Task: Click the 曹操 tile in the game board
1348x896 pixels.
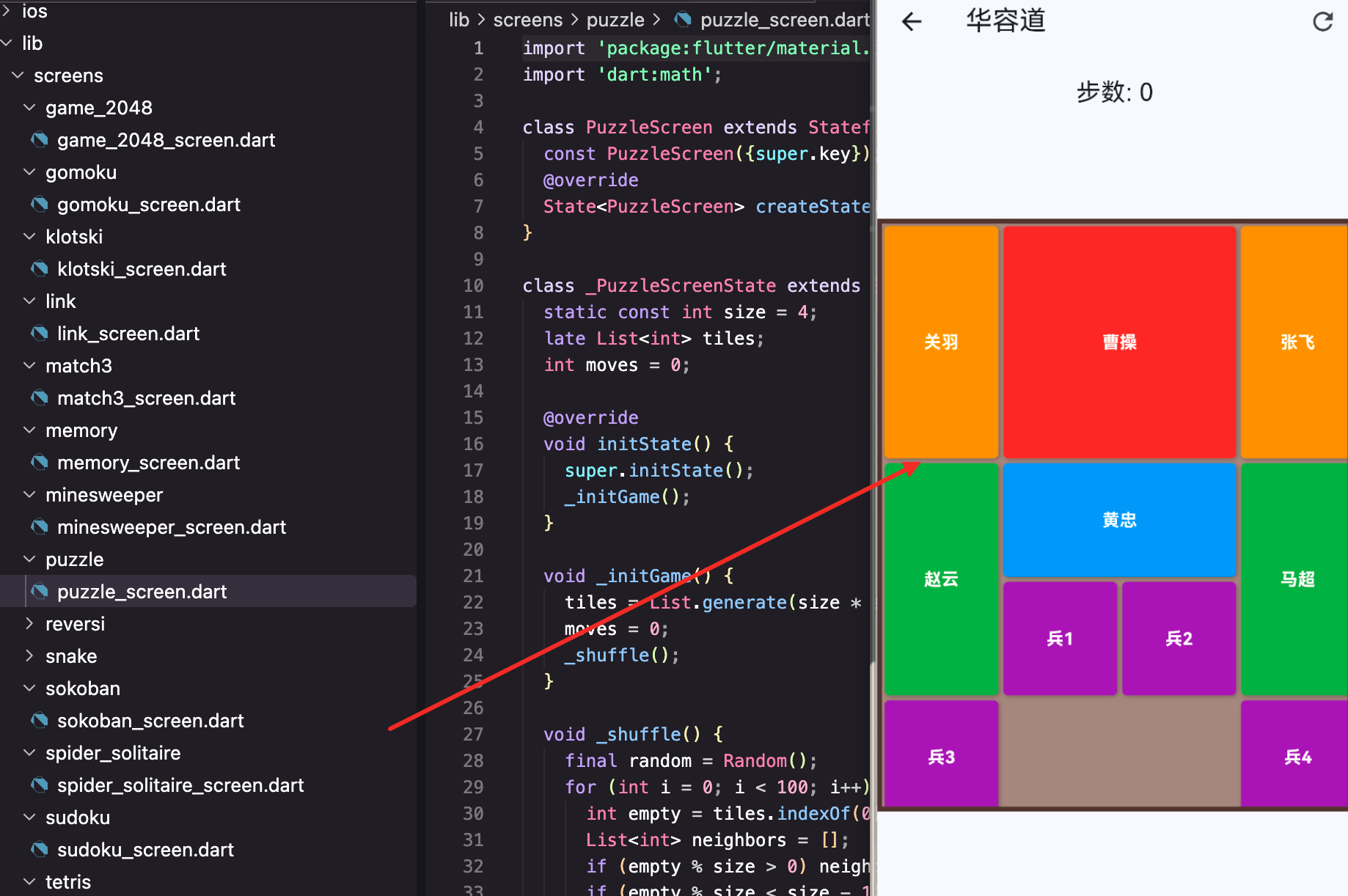Action: (x=1118, y=342)
